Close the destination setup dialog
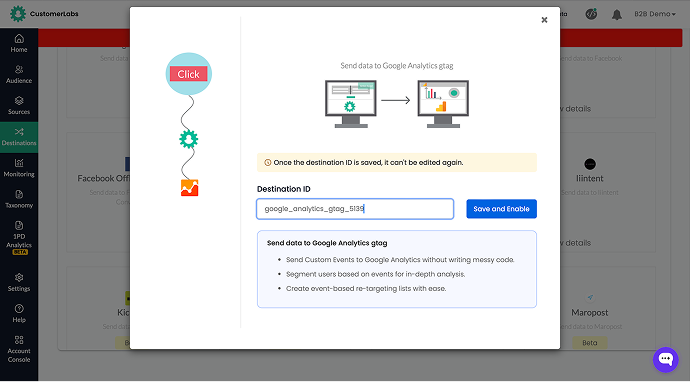 [x=544, y=20]
